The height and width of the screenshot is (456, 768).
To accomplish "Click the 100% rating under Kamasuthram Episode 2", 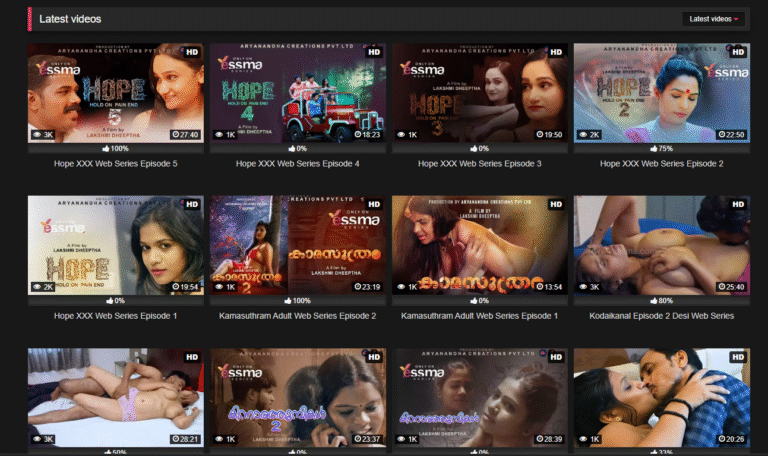I will [x=297, y=300].
